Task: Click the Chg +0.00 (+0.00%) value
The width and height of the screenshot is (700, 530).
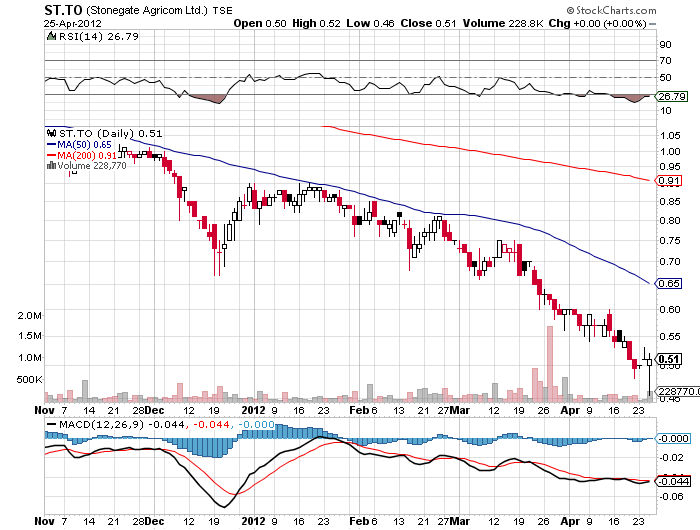Action: (597, 23)
